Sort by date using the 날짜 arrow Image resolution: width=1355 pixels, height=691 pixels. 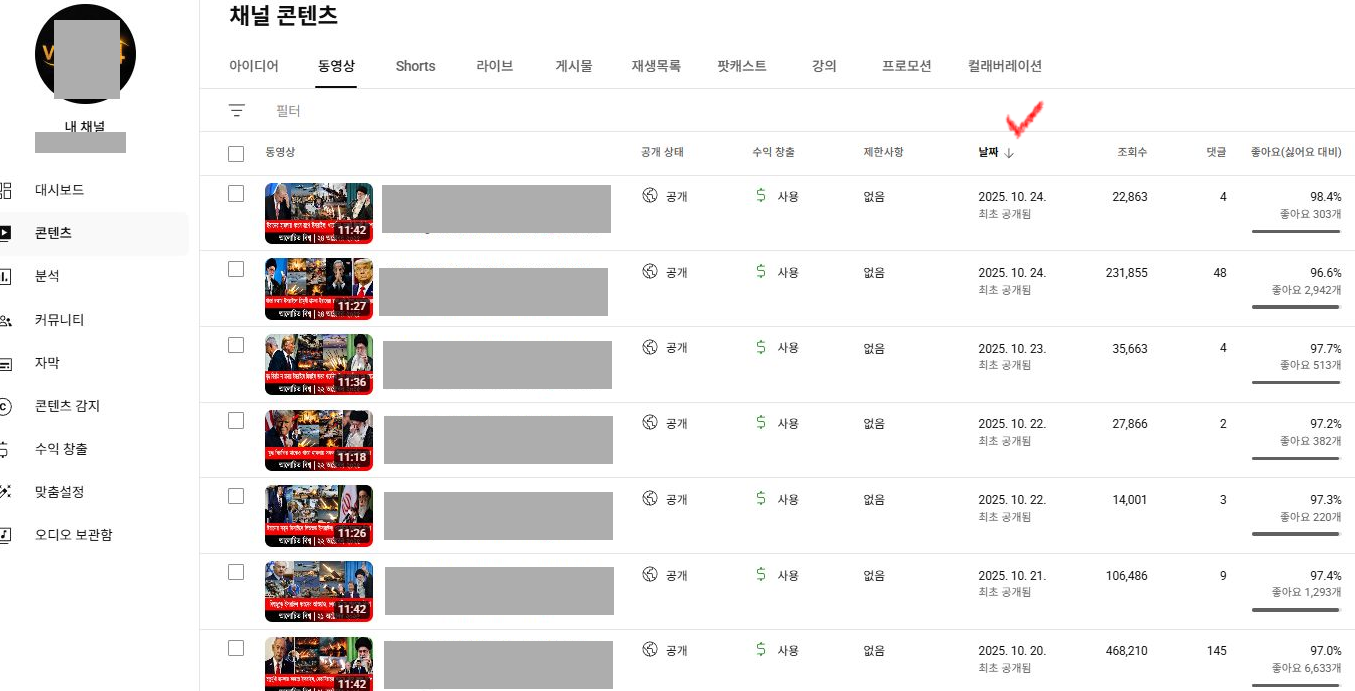1009,153
